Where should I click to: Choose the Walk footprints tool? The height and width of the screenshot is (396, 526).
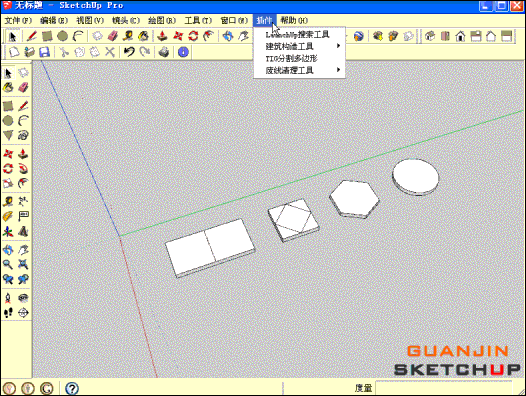[8, 312]
